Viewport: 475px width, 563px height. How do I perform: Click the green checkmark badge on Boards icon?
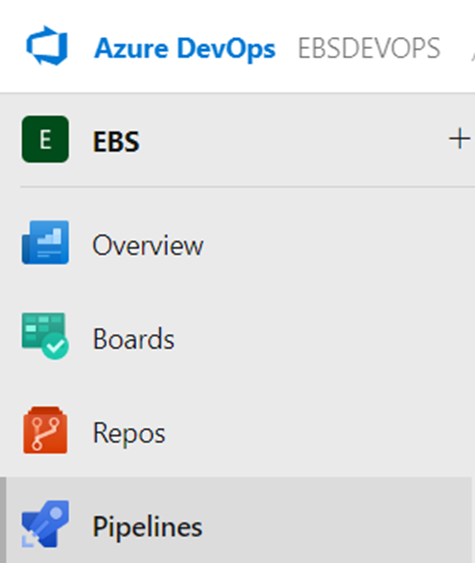(55, 346)
